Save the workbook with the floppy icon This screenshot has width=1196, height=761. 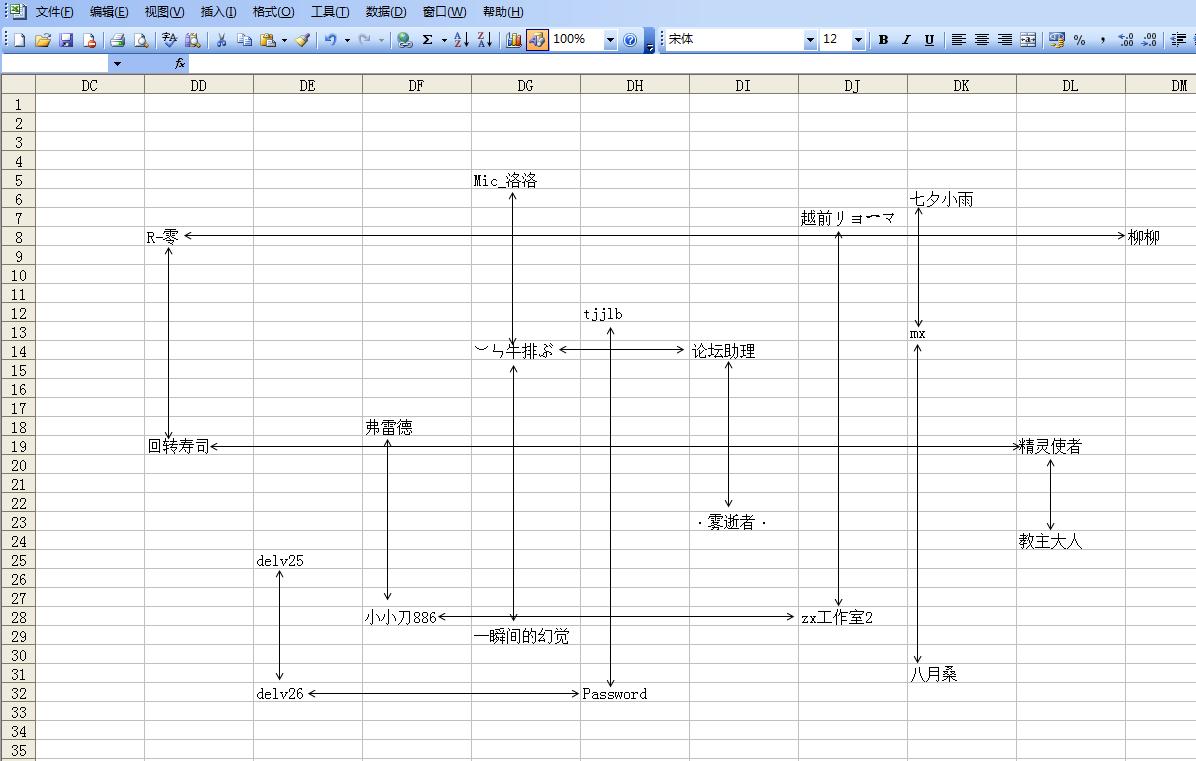(66, 40)
